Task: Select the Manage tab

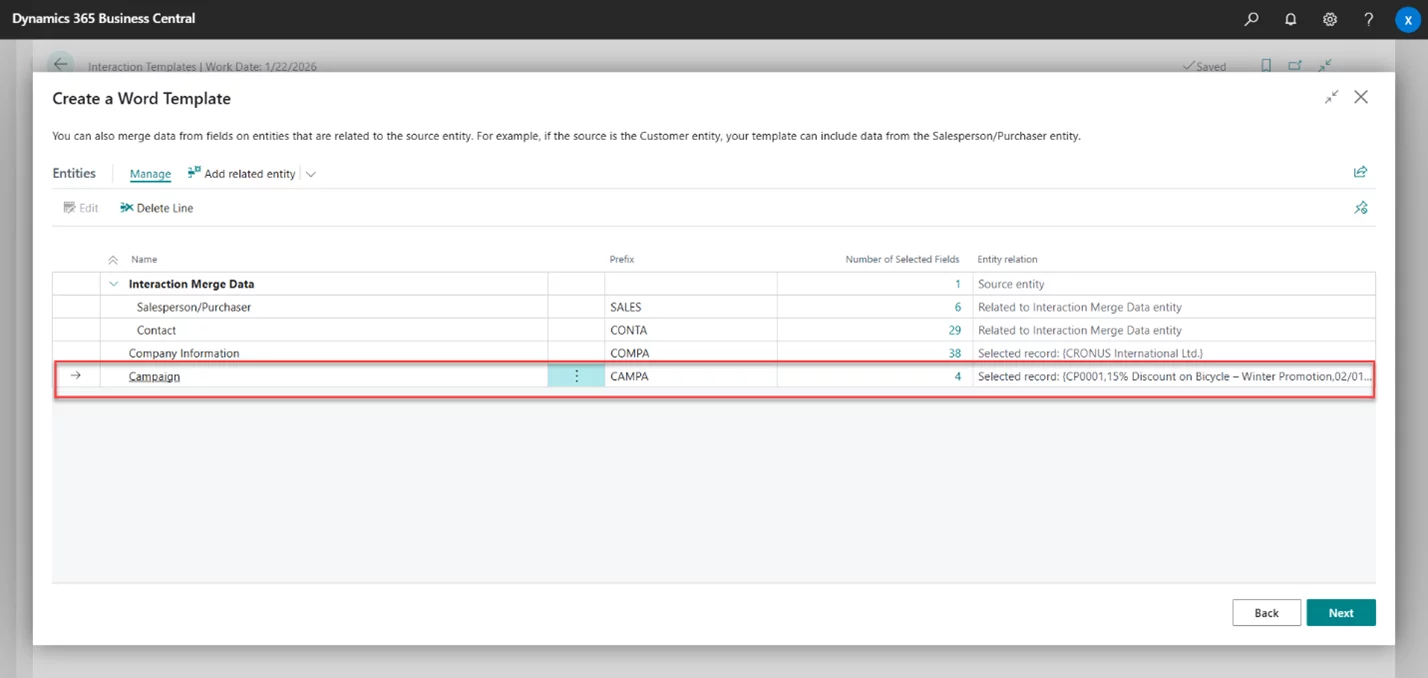Action: (150, 174)
